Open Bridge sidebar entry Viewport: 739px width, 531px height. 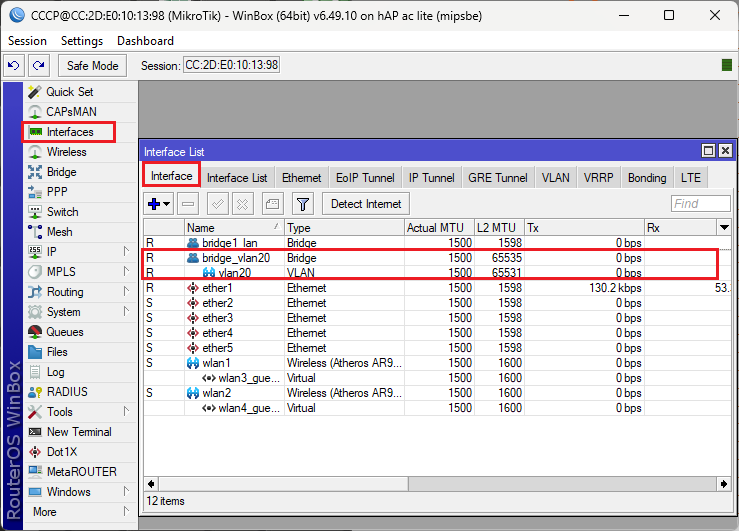pyautogui.click(x=61, y=172)
